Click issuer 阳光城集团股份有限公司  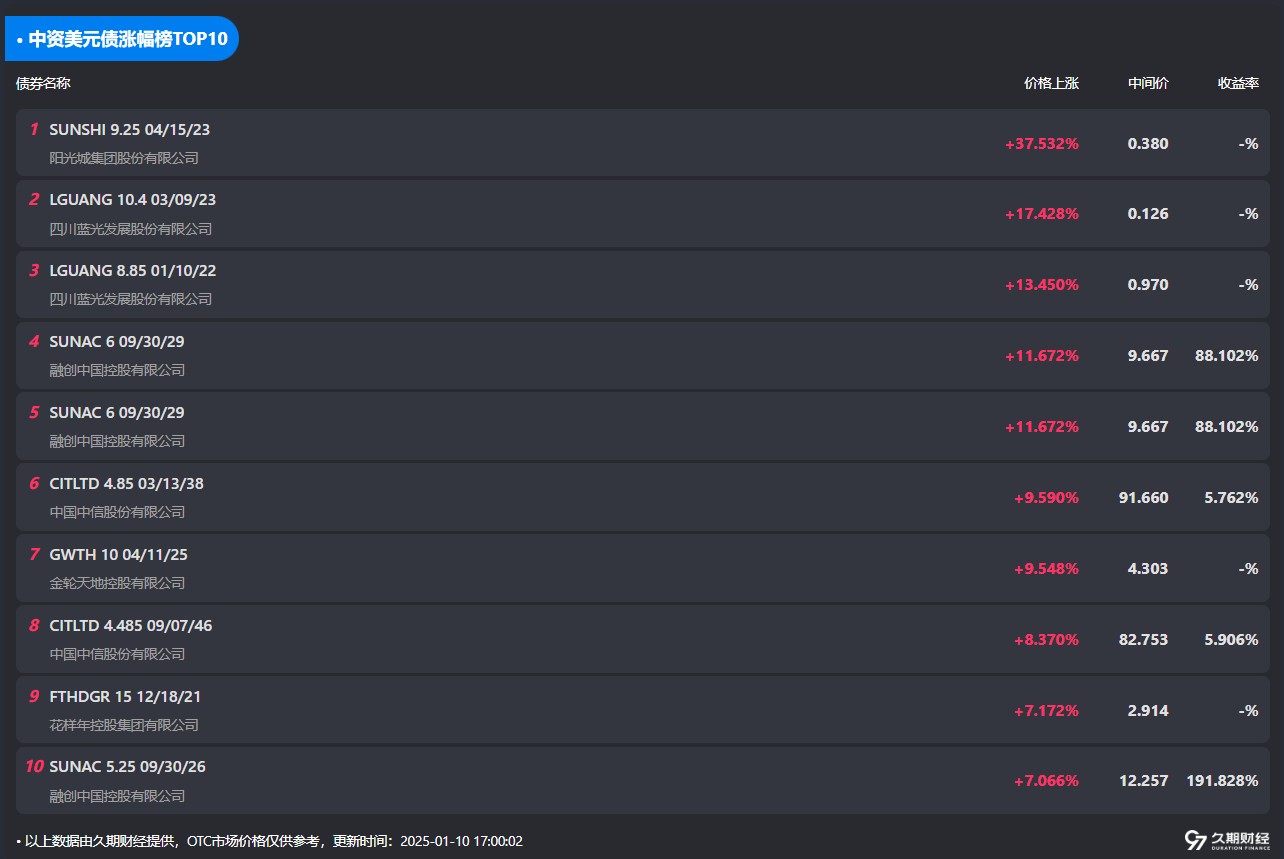[x=124, y=158]
